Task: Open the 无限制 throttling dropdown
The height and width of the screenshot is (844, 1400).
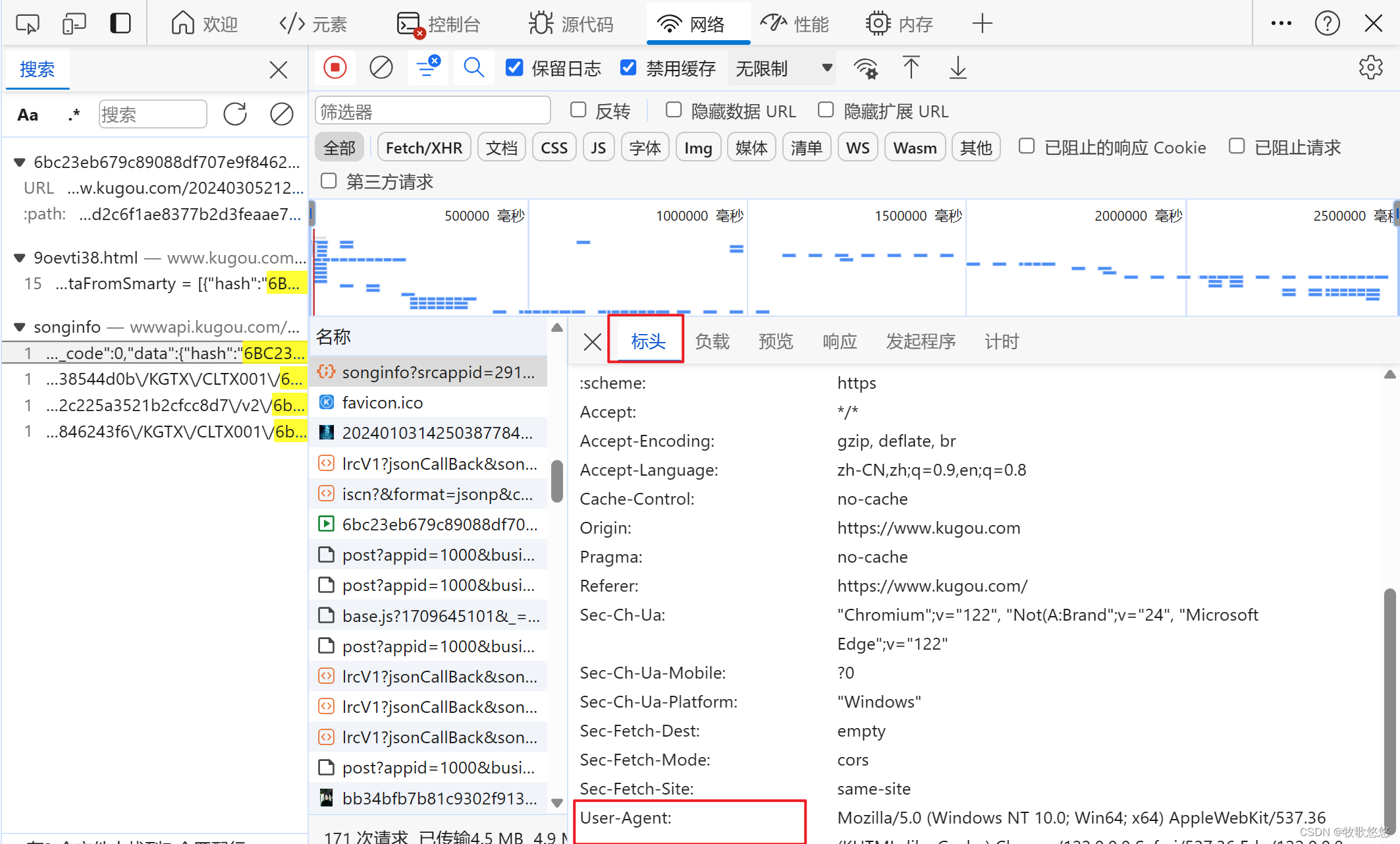Action: pyautogui.click(x=783, y=68)
